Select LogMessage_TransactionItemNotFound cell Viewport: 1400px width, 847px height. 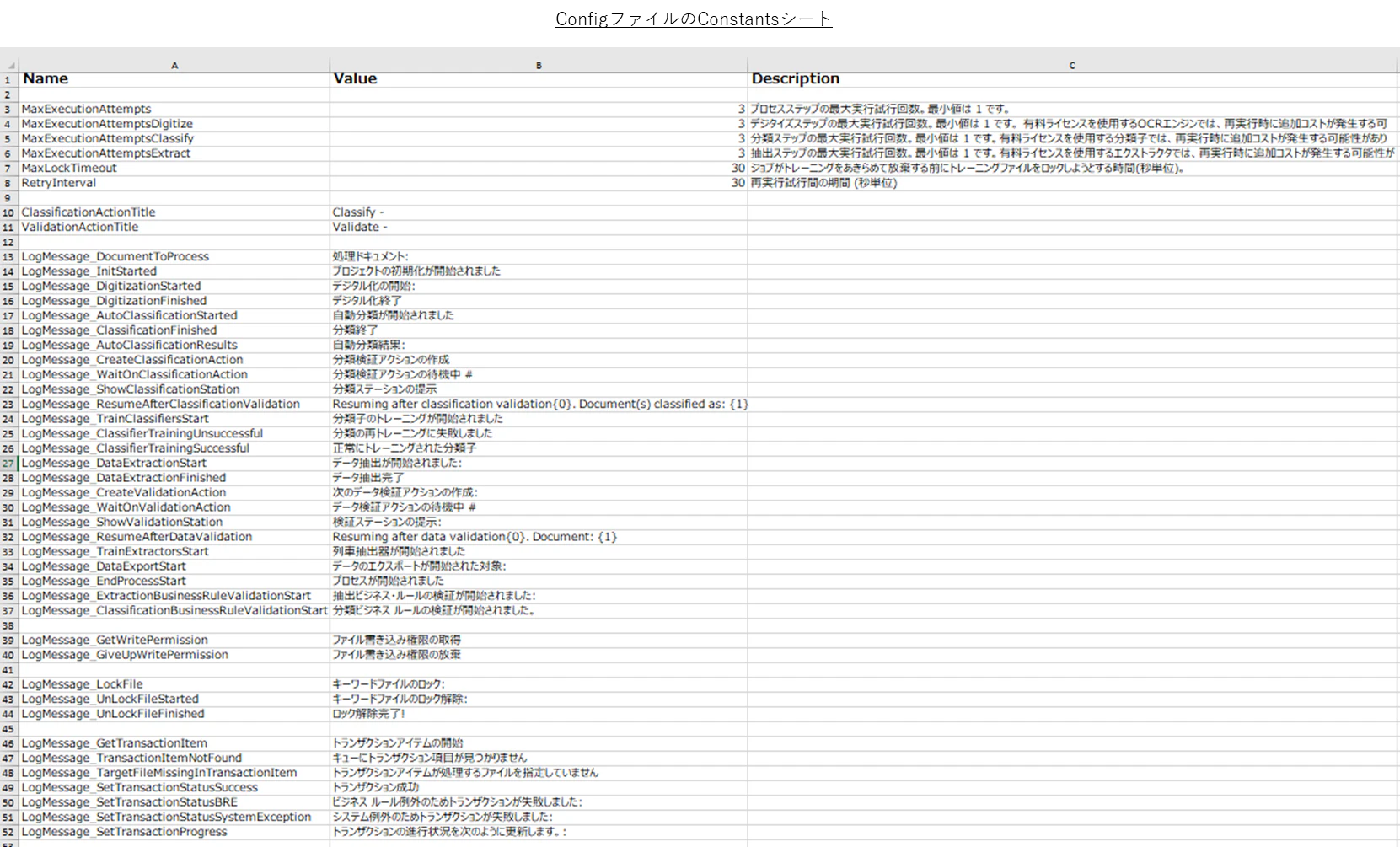coord(174,759)
